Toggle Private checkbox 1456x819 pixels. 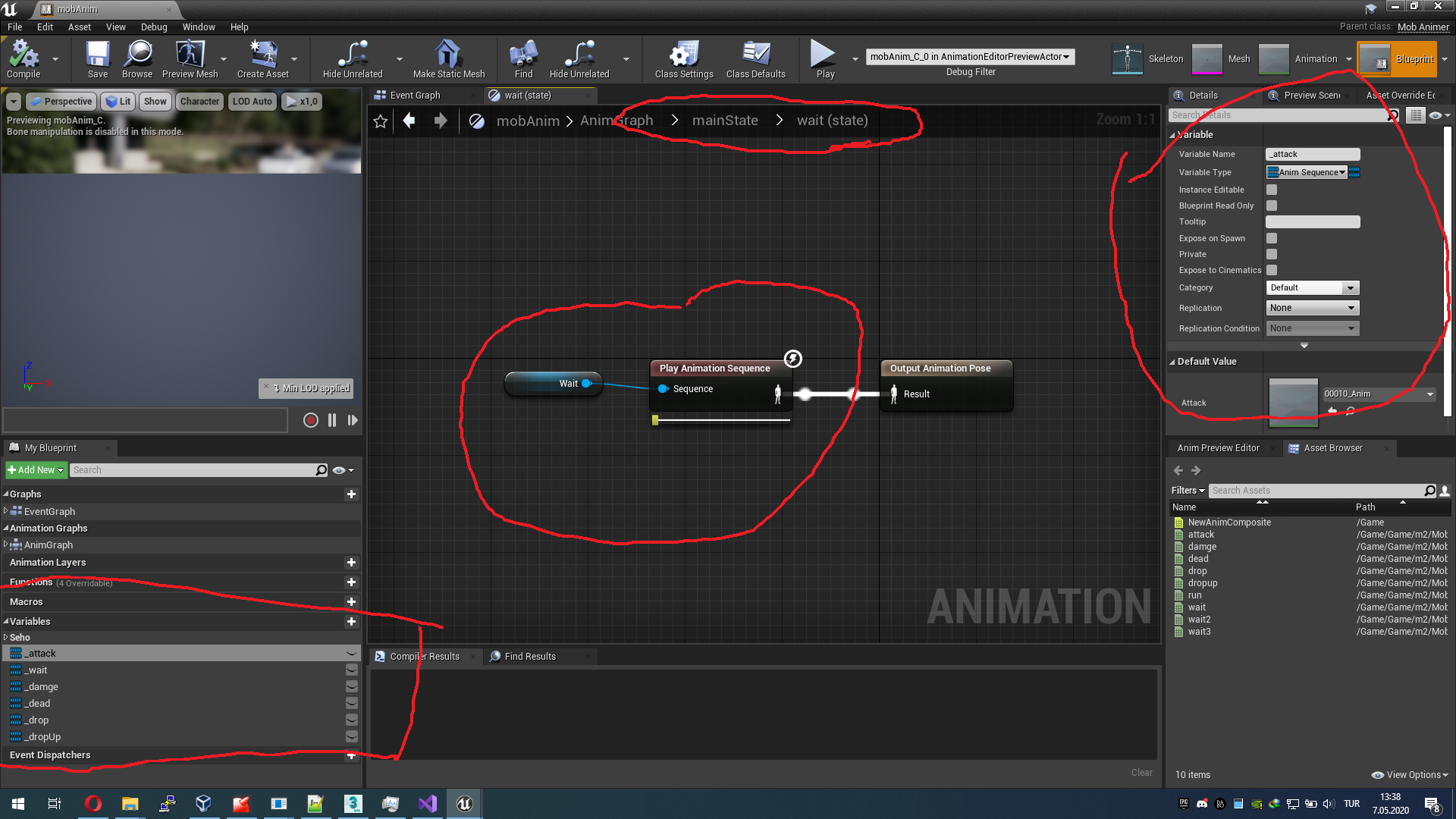pyautogui.click(x=1272, y=254)
